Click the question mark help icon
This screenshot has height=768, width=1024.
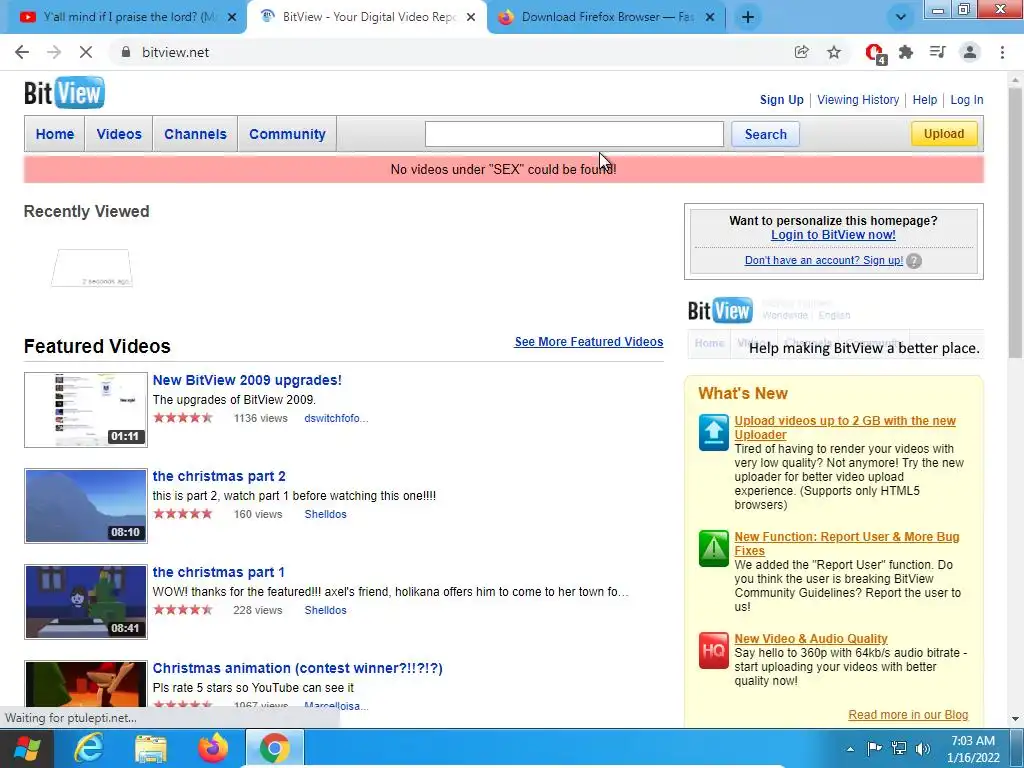(914, 261)
